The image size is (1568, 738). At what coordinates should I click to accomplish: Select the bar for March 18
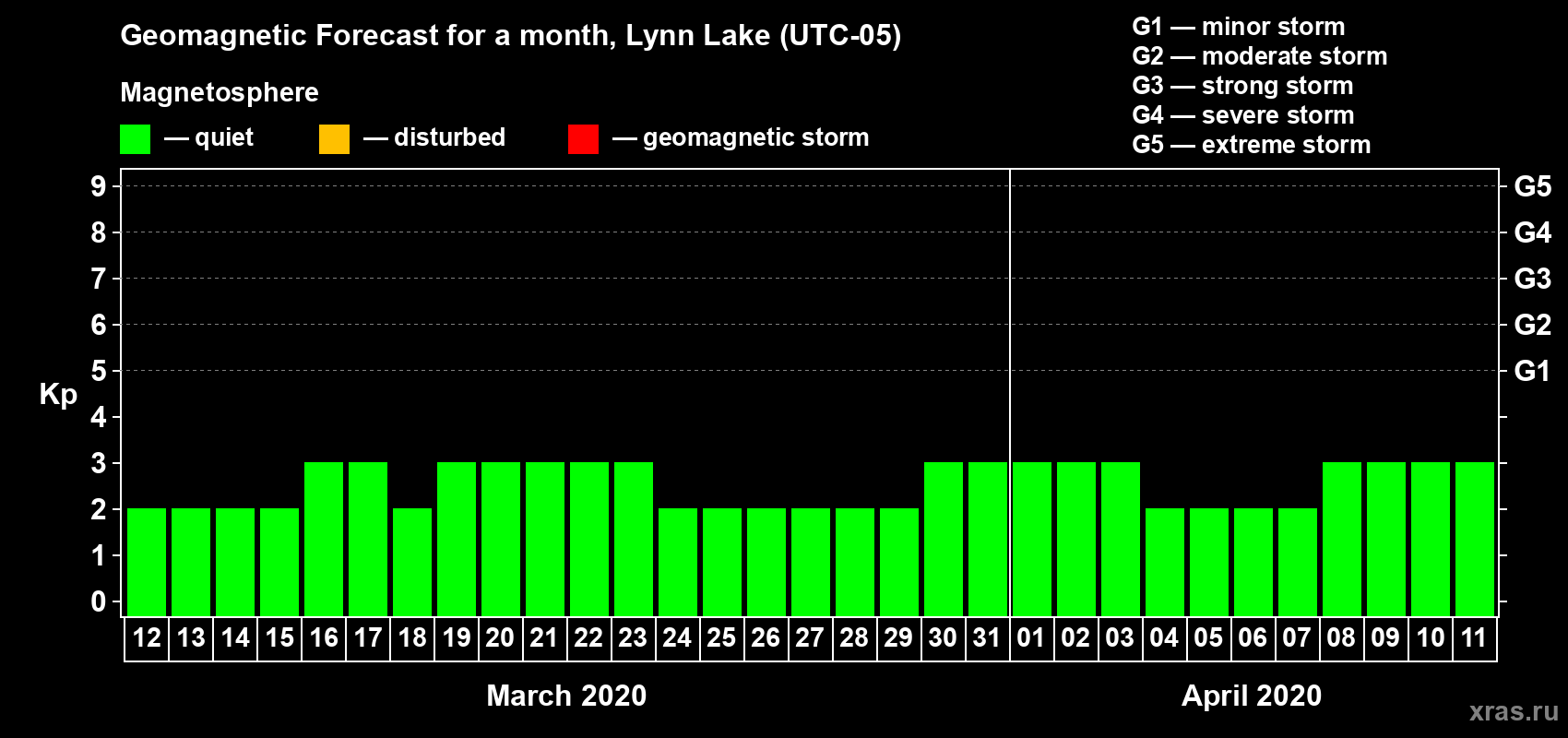(412, 562)
